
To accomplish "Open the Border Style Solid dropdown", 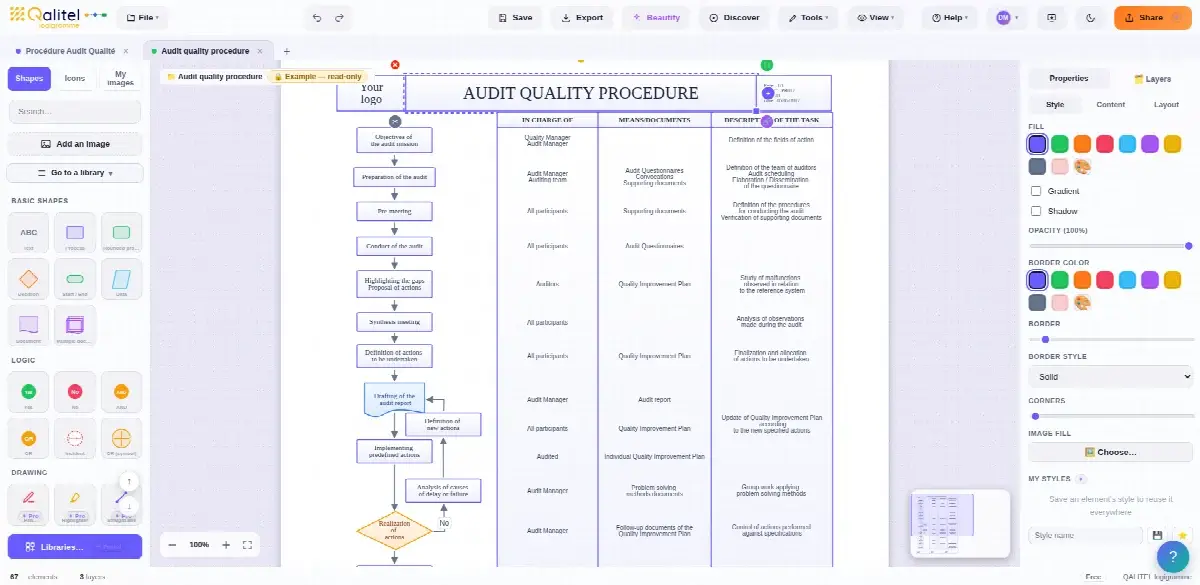I will 1111,377.
